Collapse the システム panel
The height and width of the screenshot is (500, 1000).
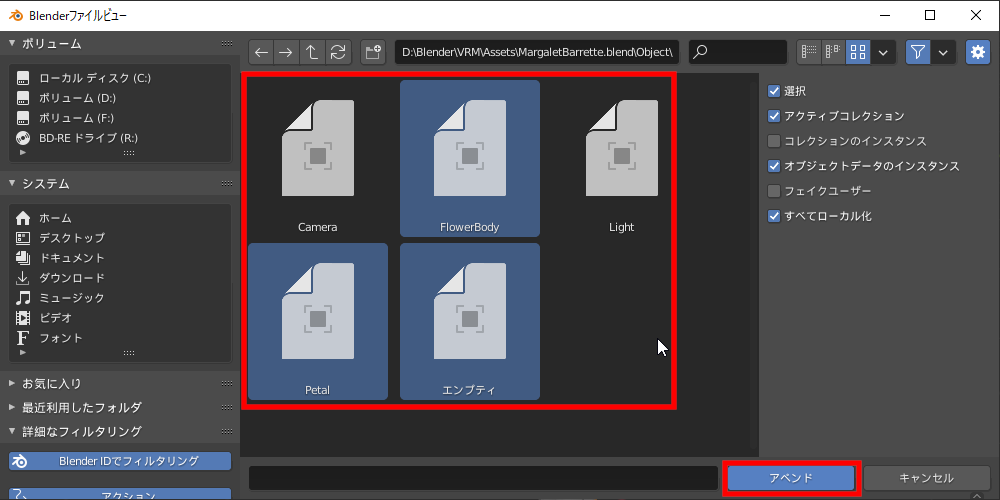pyautogui.click(x=11, y=184)
